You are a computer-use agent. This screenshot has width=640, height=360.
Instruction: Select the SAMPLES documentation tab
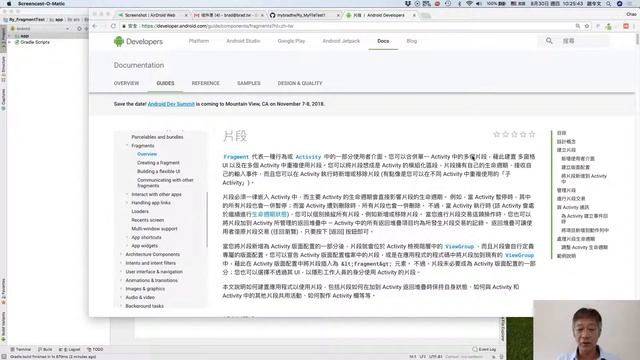[x=249, y=83]
